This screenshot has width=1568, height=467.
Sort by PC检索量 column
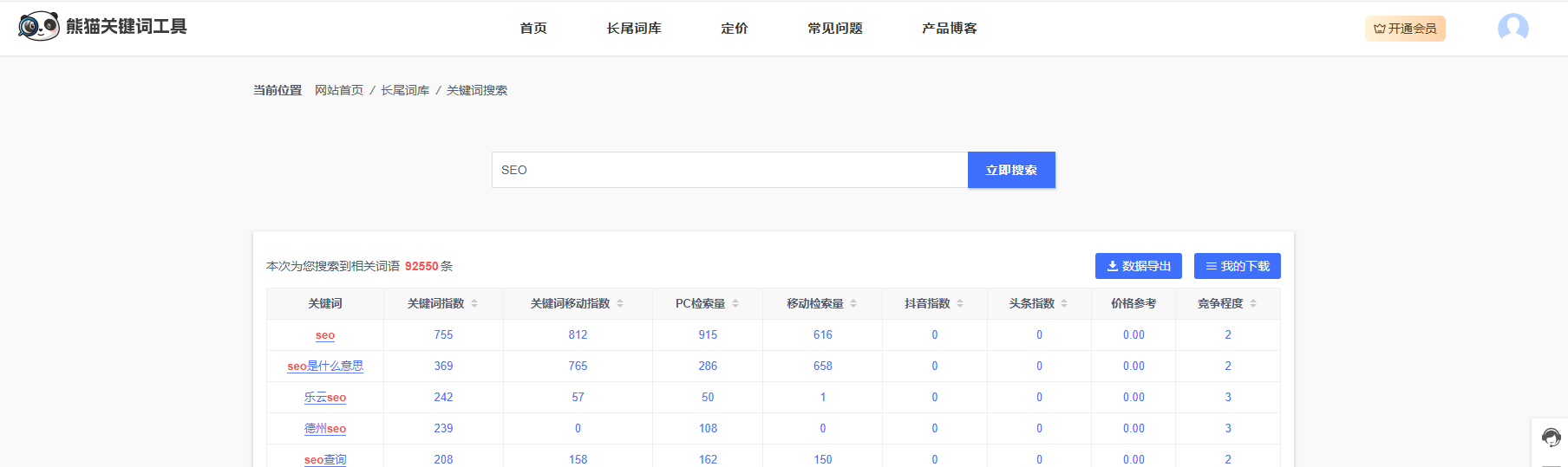click(x=735, y=303)
